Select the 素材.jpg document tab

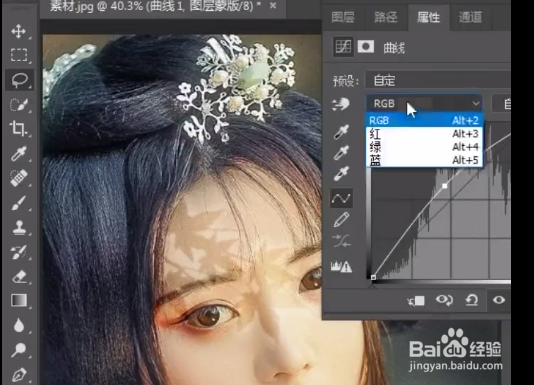tap(155, 6)
